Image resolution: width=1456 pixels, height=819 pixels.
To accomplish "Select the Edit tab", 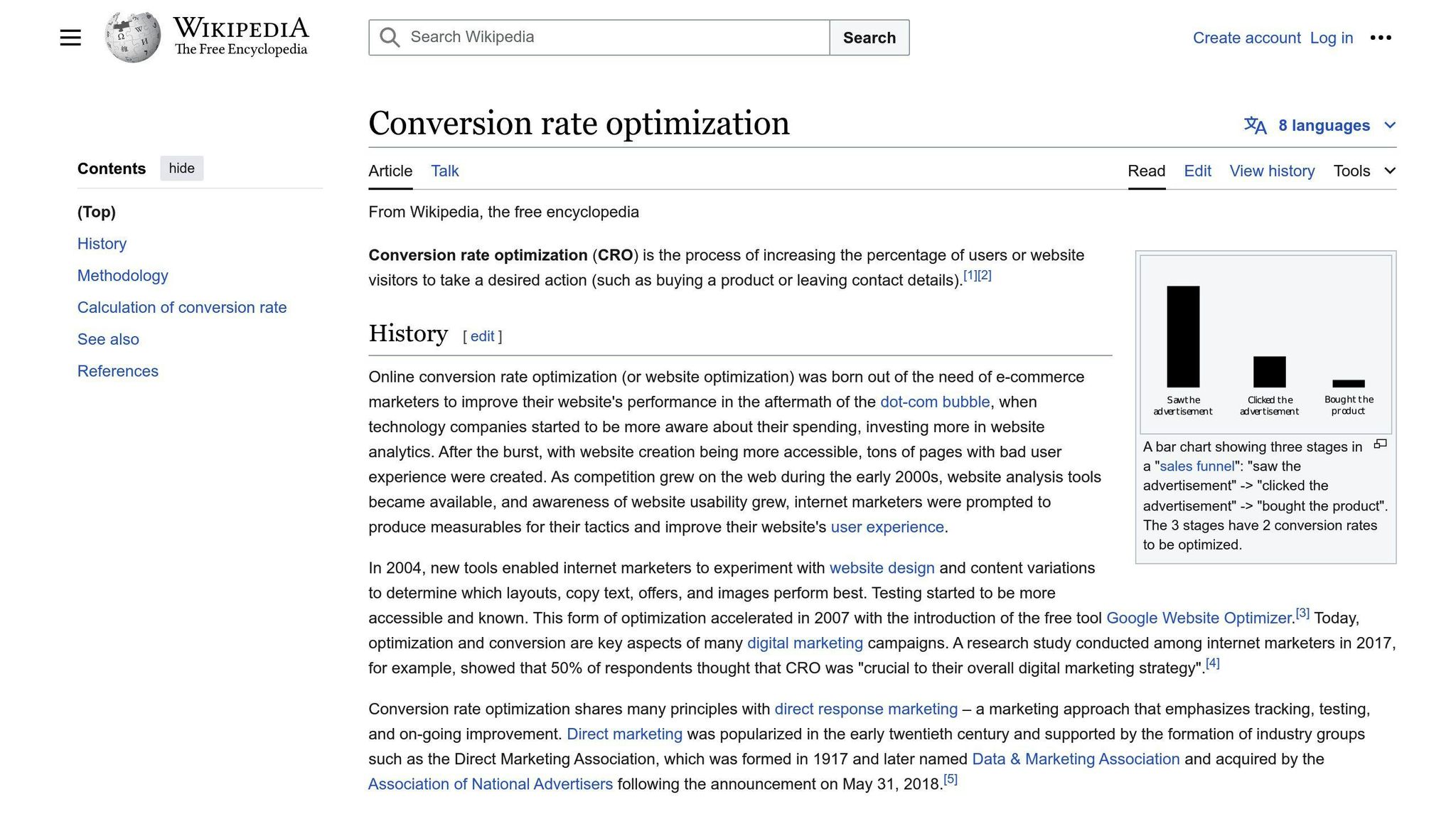I will pos(1197,171).
